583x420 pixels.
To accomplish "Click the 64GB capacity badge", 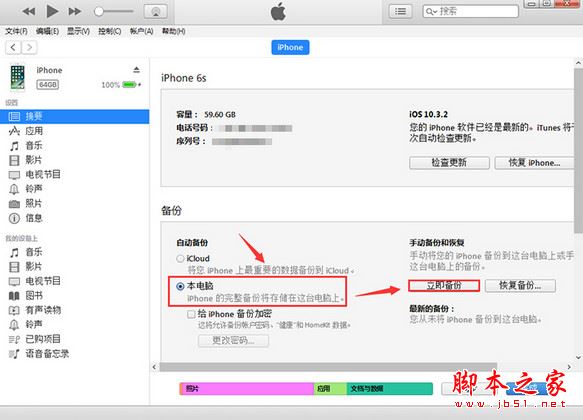I will point(48,85).
